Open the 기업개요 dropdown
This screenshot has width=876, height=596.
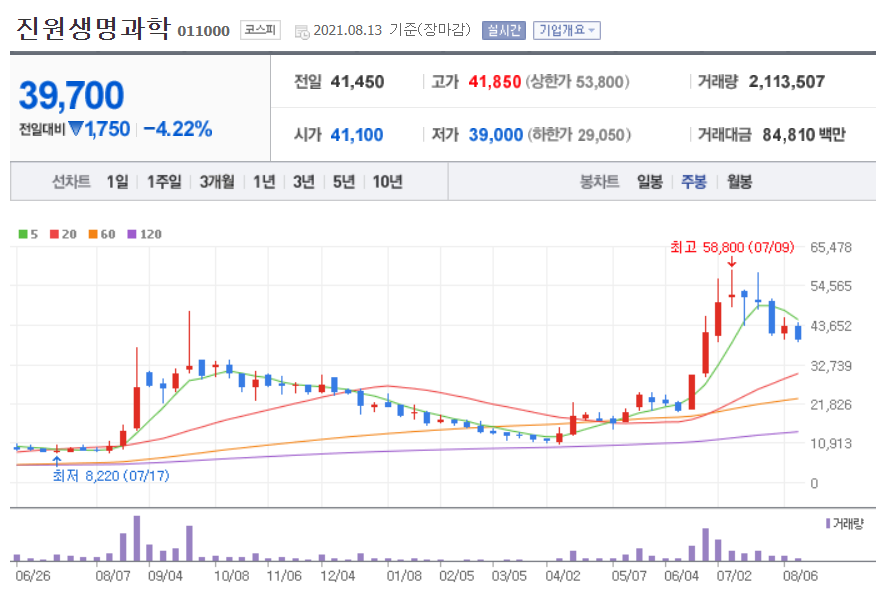pos(566,30)
